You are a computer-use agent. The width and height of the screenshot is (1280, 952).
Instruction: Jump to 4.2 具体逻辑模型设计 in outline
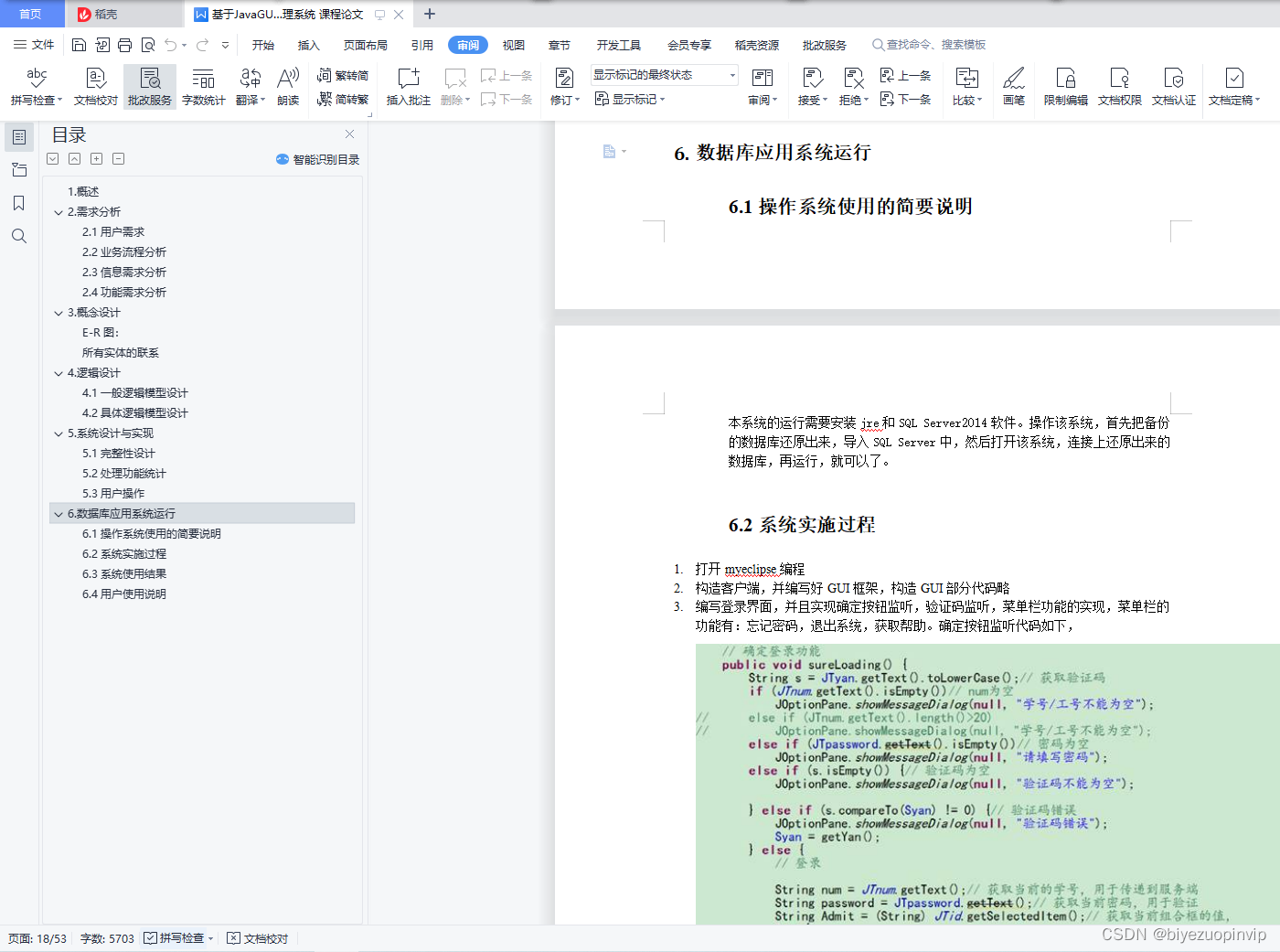pos(135,413)
